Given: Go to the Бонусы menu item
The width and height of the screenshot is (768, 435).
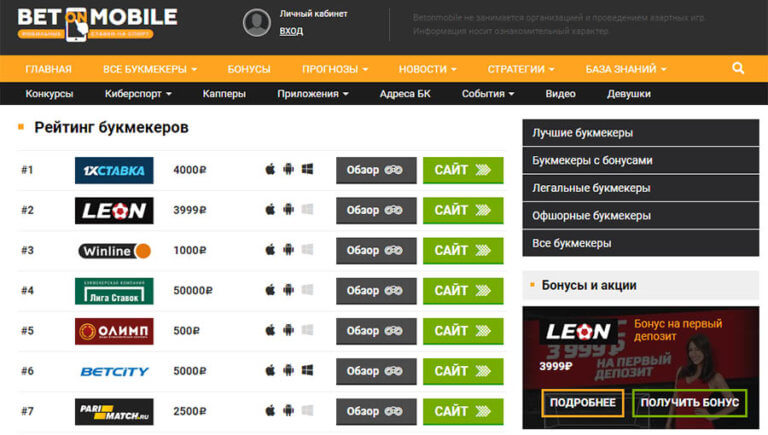Looking at the screenshot, I should 249,69.
